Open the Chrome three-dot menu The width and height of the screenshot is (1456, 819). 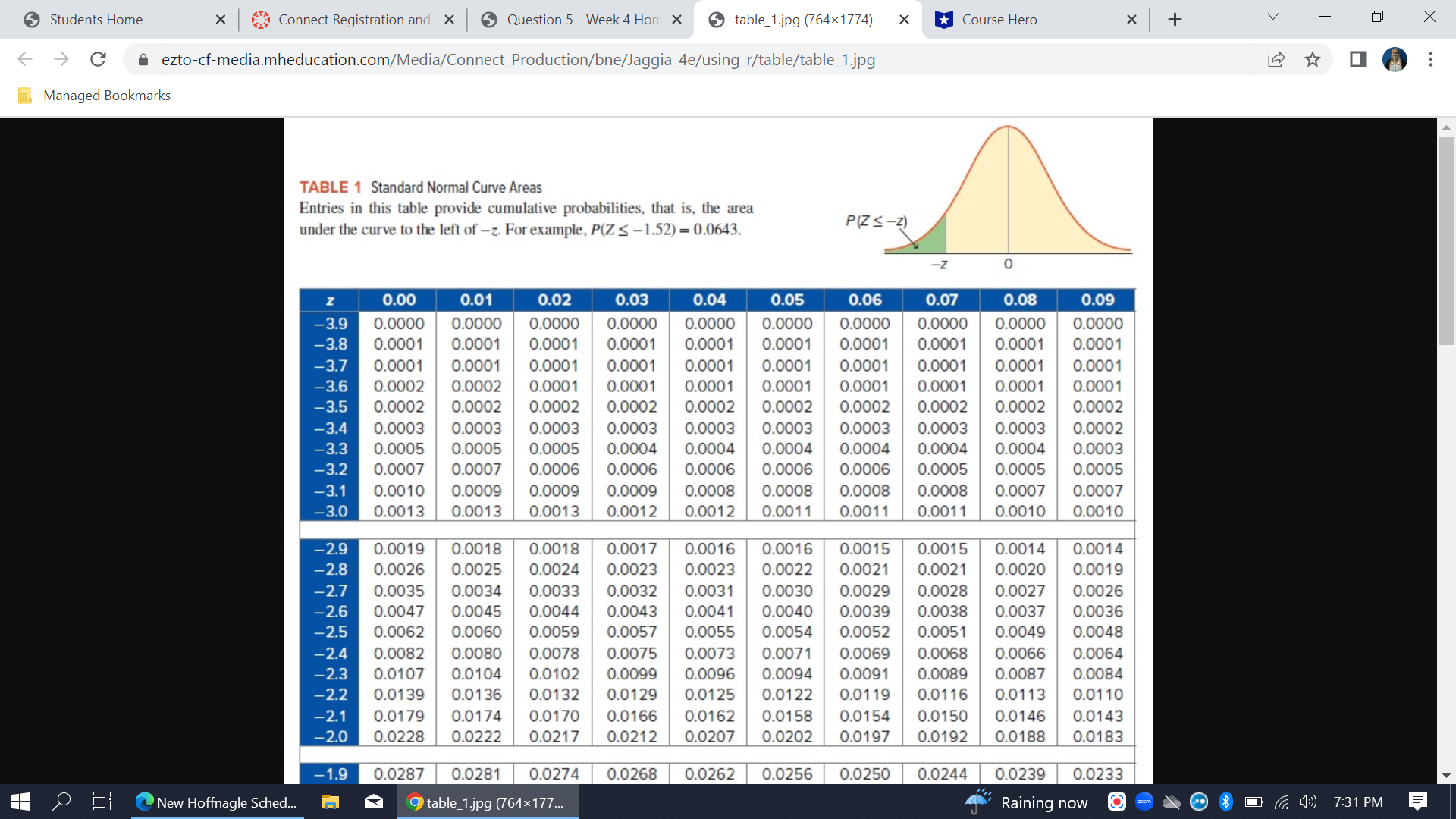(x=1430, y=59)
